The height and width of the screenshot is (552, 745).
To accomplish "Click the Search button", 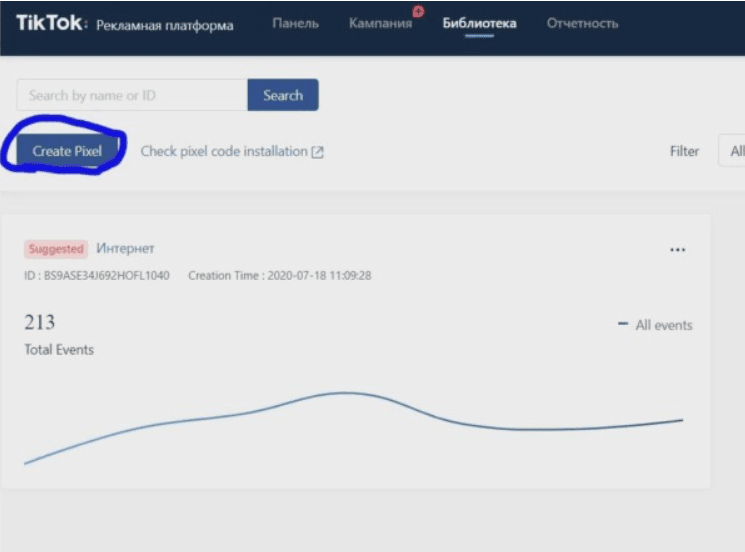I will (283, 95).
